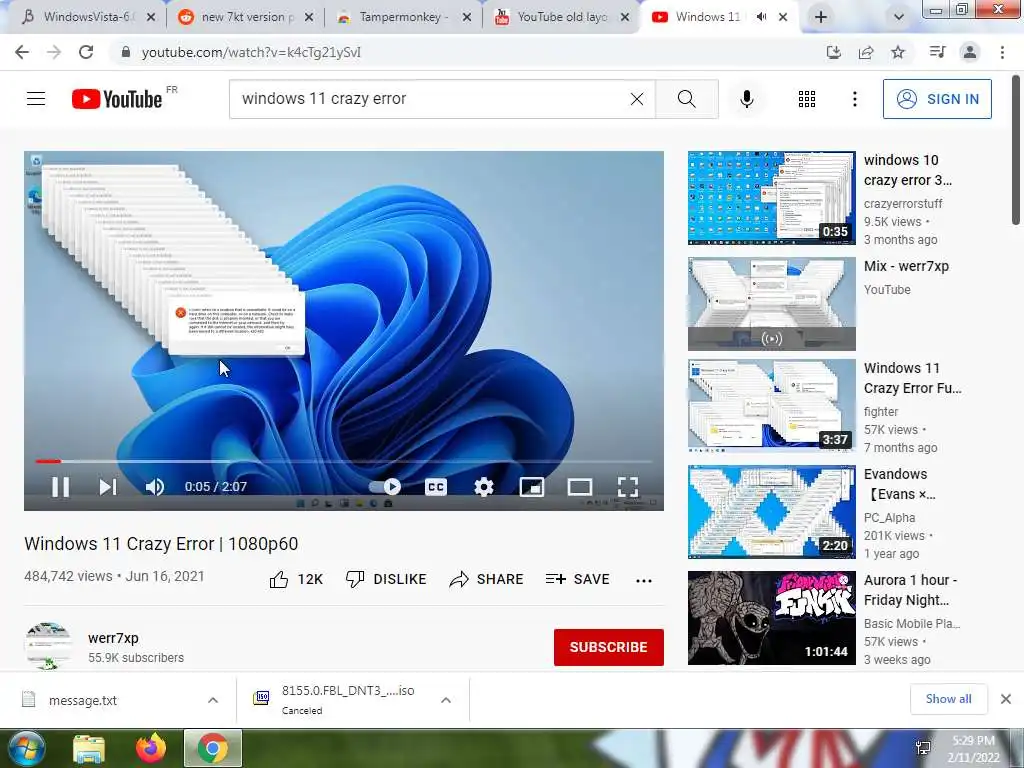Open the tab search dropdown chevron
Screen dimensions: 1024x768
pos(899,18)
